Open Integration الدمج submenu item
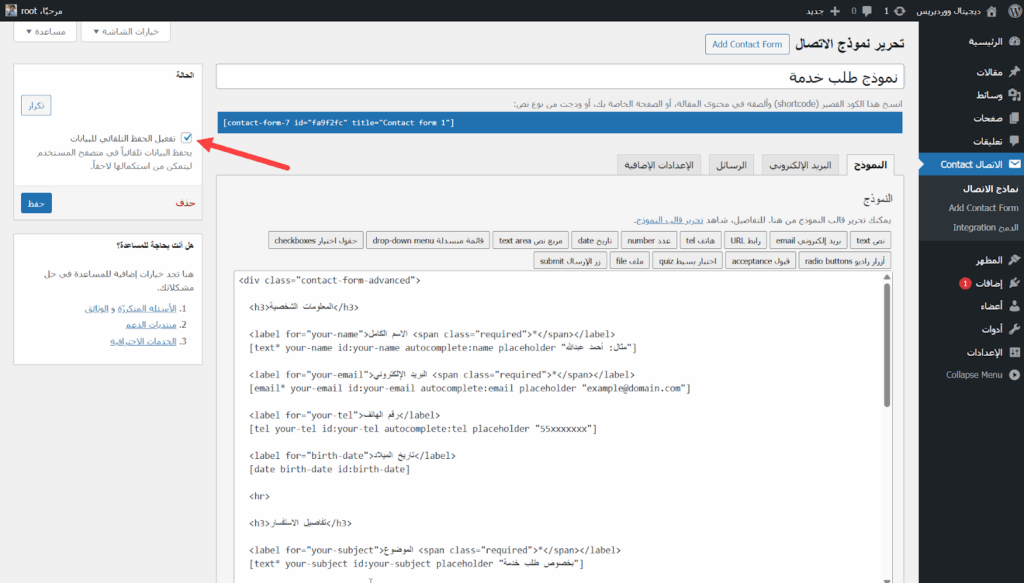1024x583 pixels. 985,227
